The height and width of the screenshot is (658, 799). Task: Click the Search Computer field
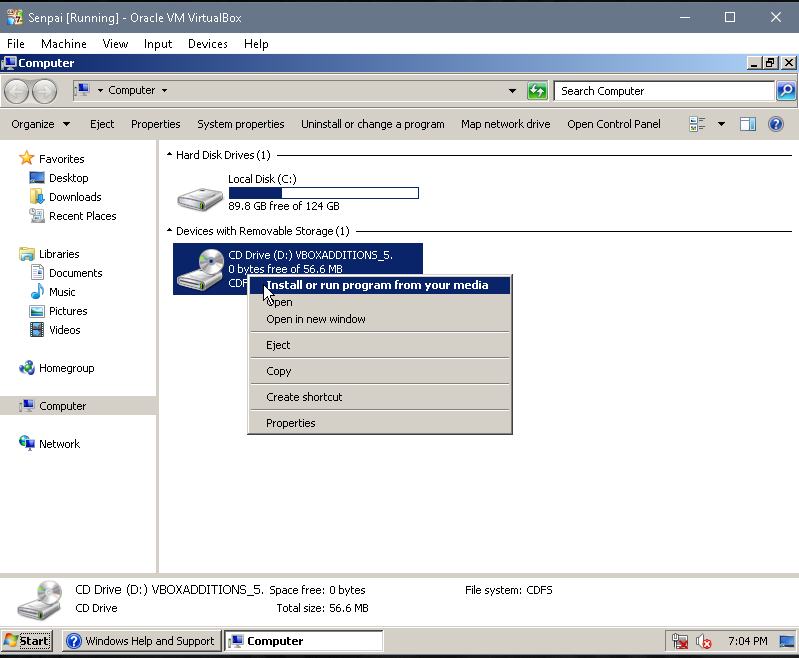tap(663, 91)
